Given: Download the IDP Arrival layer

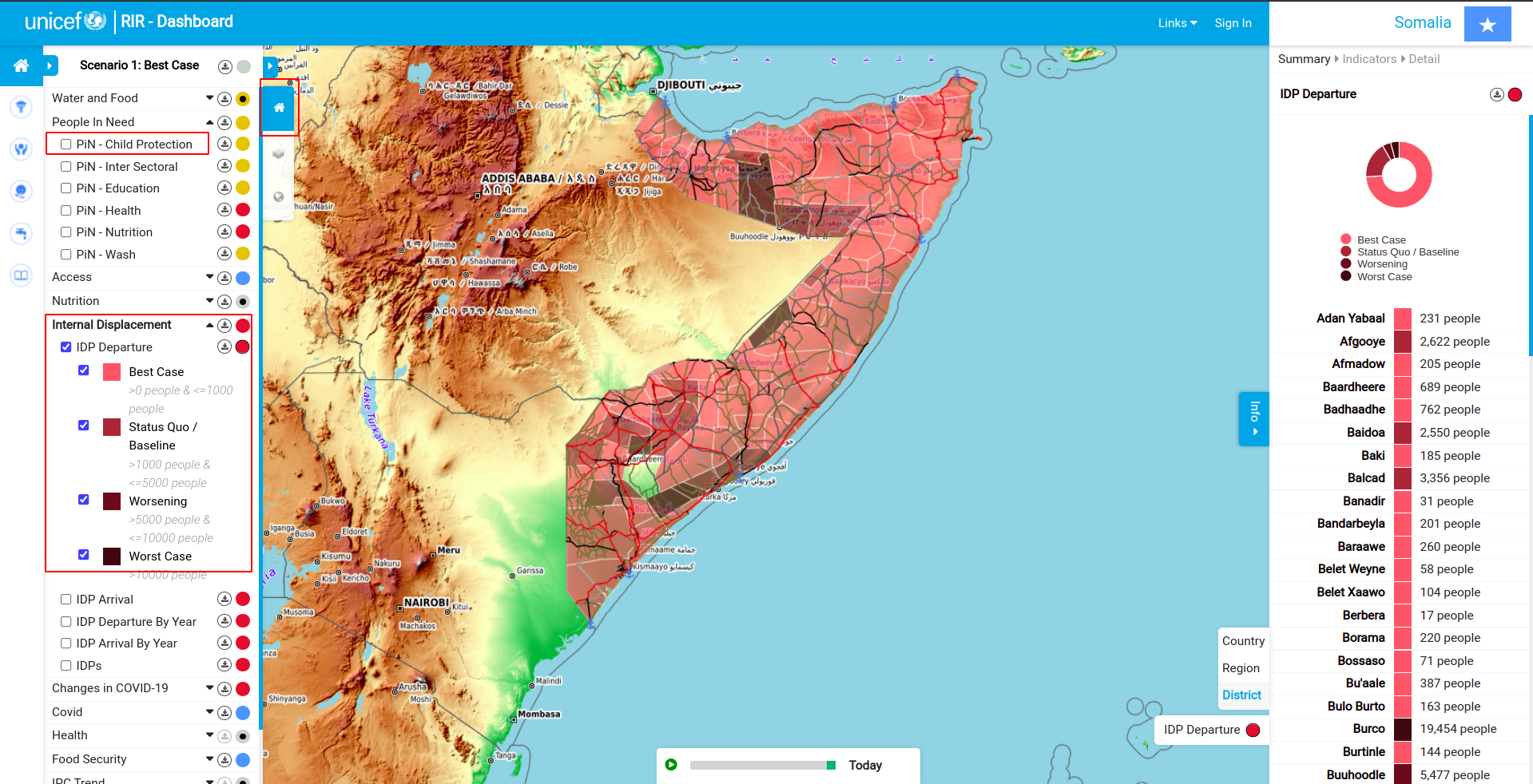Looking at the screenshot, I should tap(225, 599).
